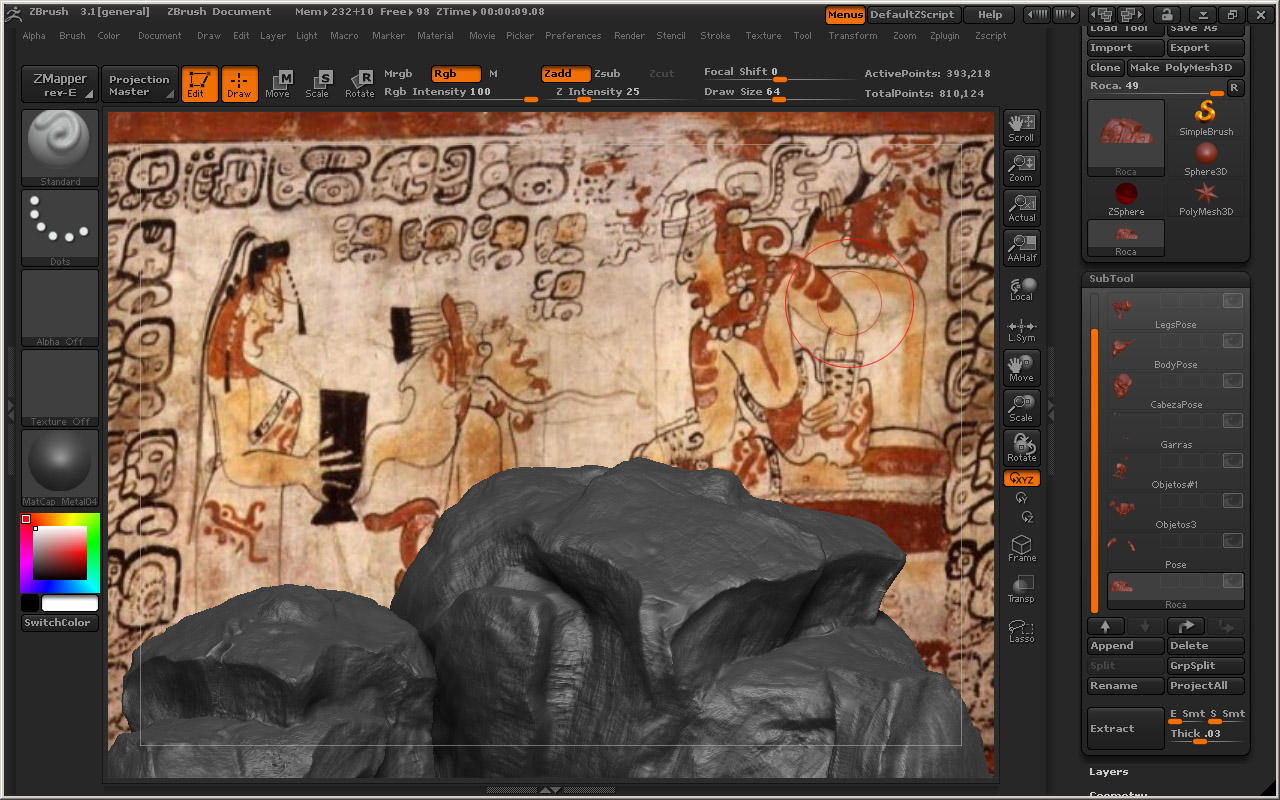Pick a color in the color picker square

click(x=60, y=553)
